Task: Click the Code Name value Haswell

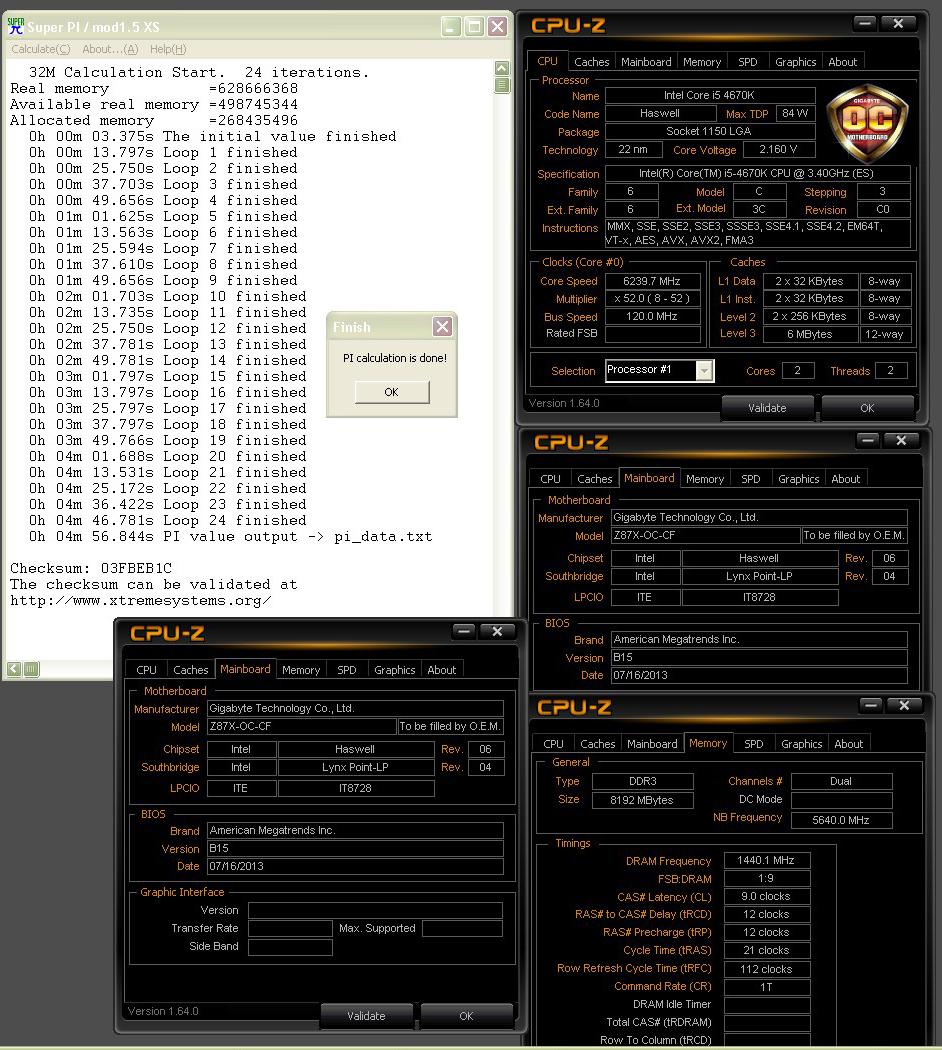Action: coord(660,113)
